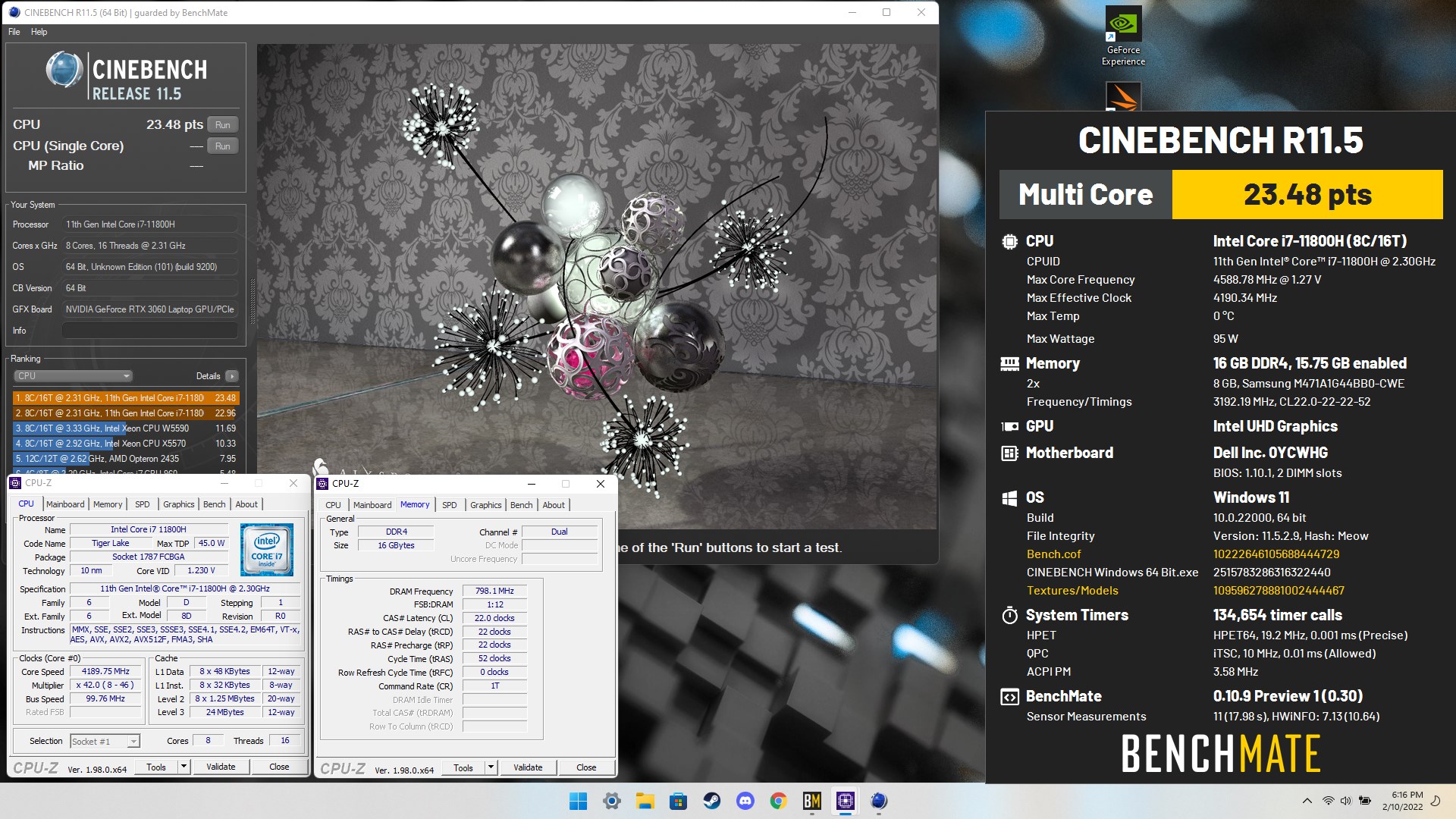Screen dimensions: 1456x819
Task: Click the Cinebench globe logo
Action: click(64, 70)
